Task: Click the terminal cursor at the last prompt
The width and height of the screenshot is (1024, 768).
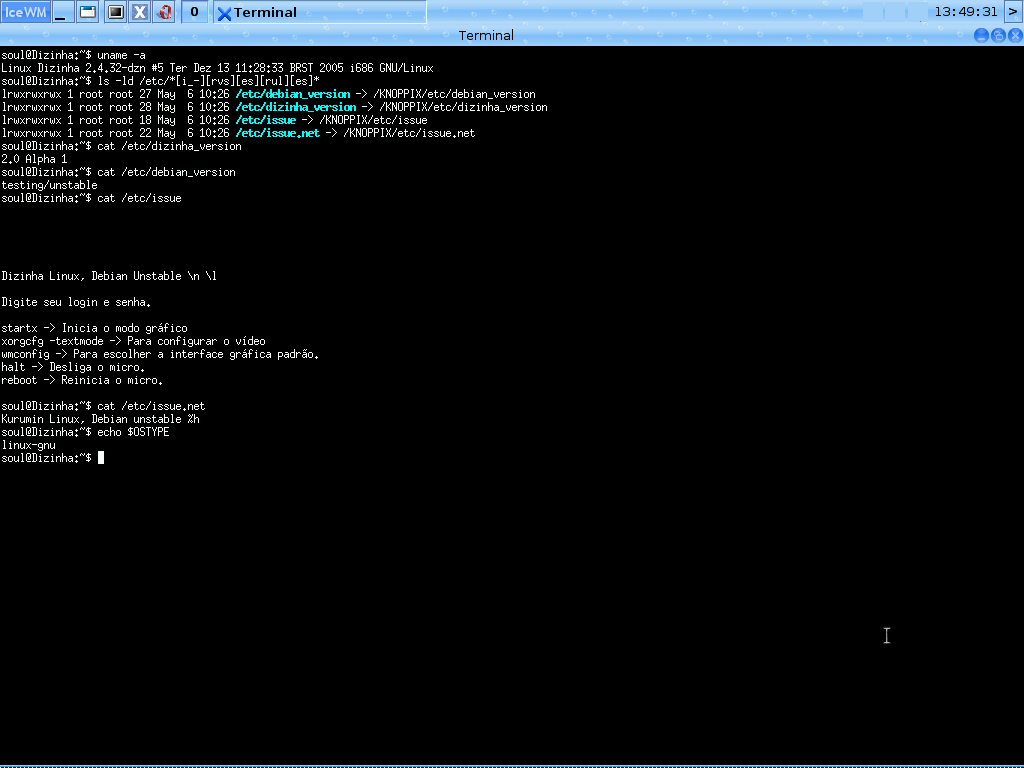Action: (101, 458)
